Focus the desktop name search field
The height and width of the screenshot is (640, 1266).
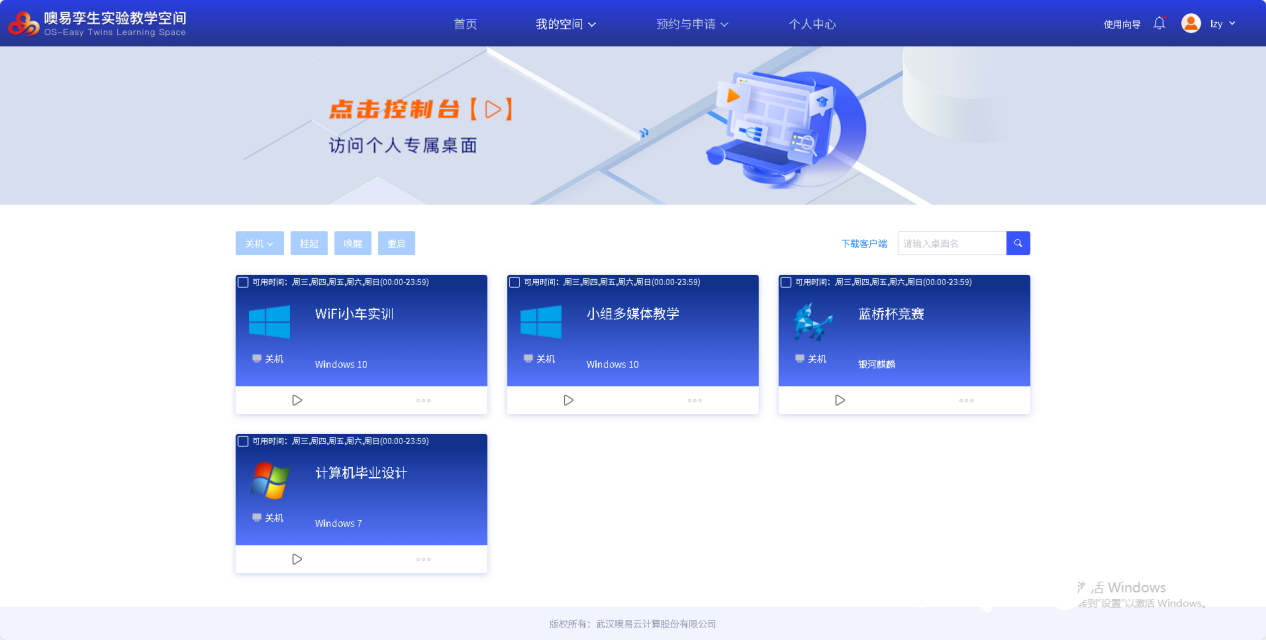click(951, 243)
